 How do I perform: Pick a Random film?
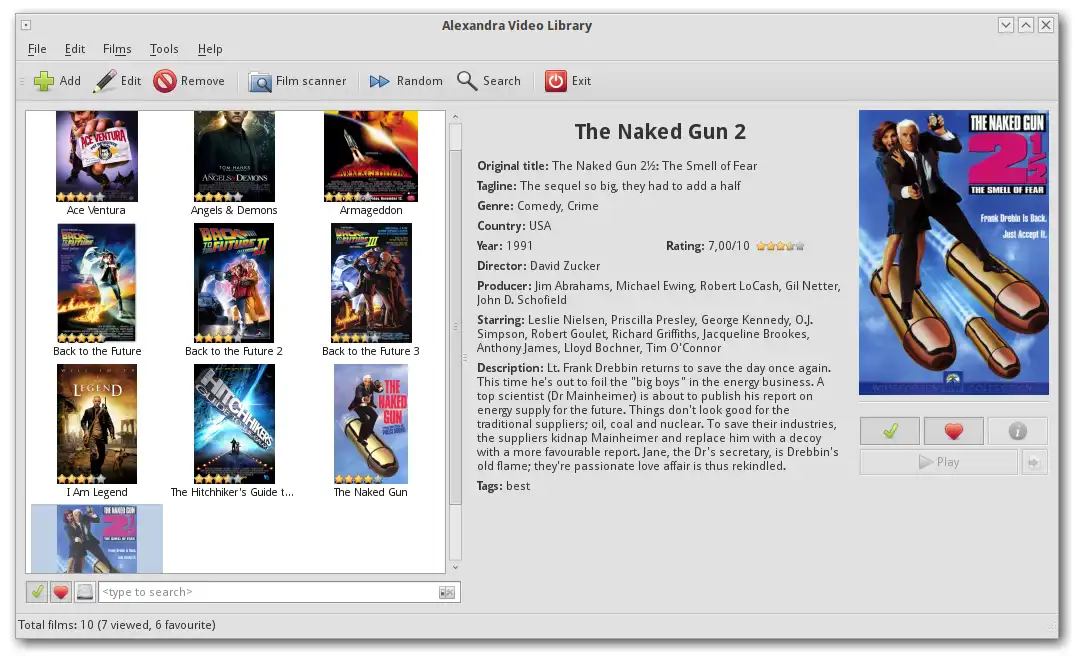(x=406, y=81)
